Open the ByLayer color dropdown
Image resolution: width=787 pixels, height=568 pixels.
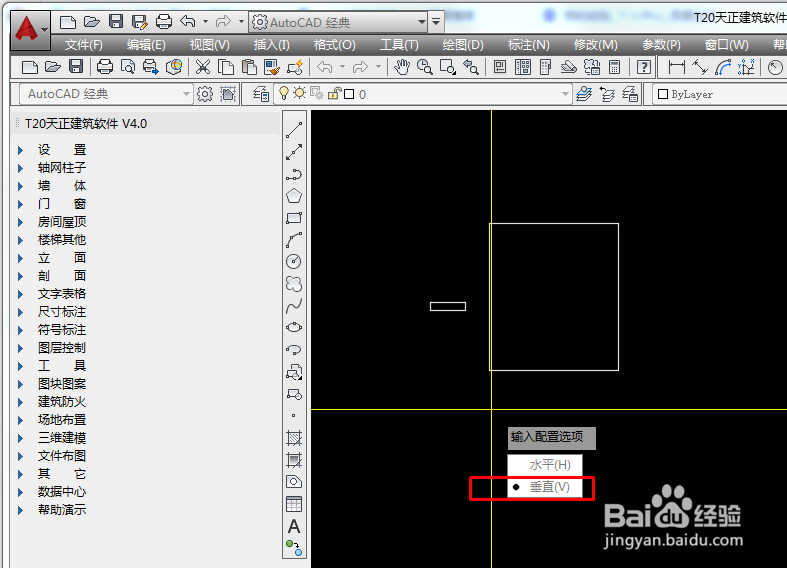pyautogui.click(x=720, y=94)
